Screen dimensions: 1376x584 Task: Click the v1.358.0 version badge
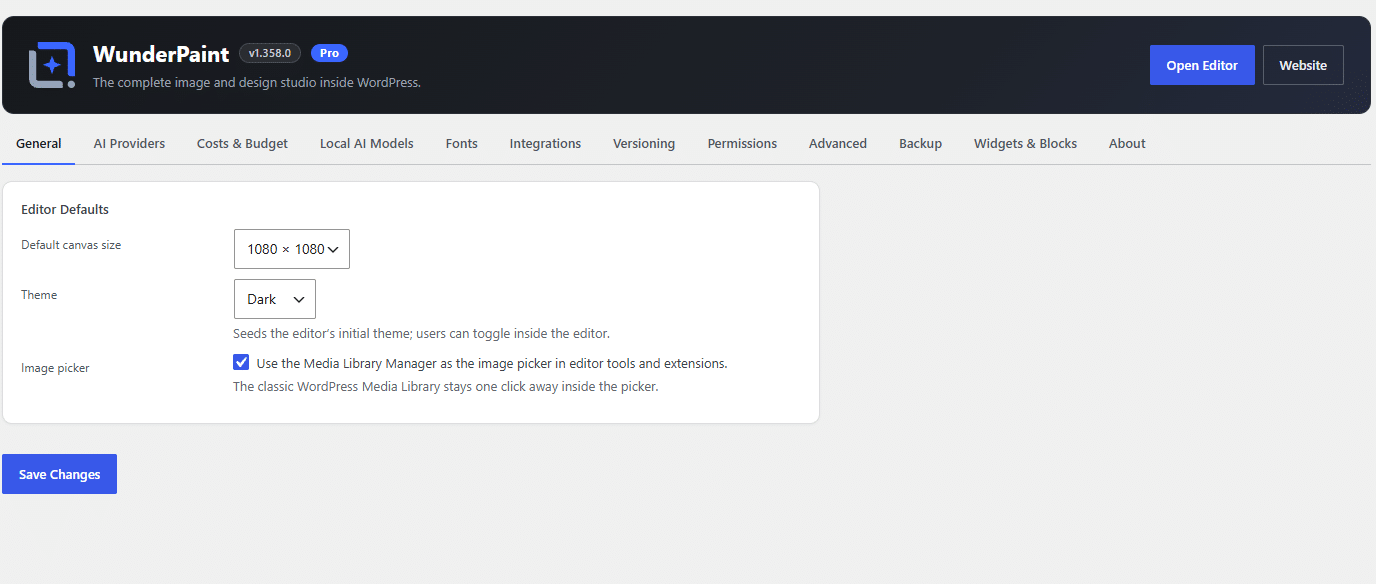(270, 53)
